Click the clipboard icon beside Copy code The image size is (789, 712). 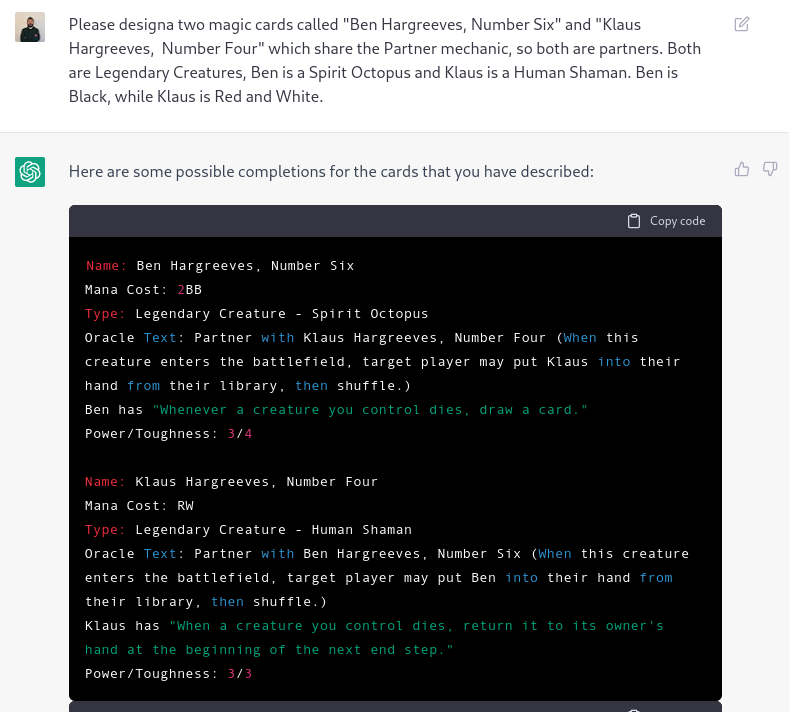[634, 221]
